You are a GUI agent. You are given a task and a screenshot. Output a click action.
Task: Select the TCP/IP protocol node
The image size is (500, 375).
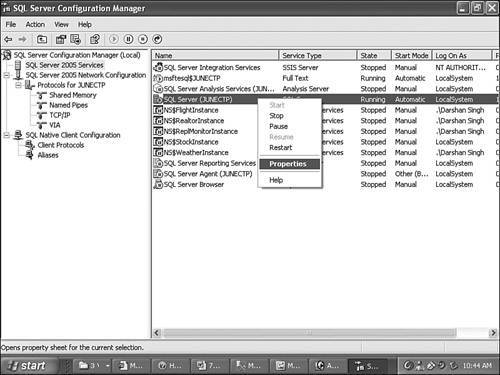pyautogui.click(x=60, y=115)
